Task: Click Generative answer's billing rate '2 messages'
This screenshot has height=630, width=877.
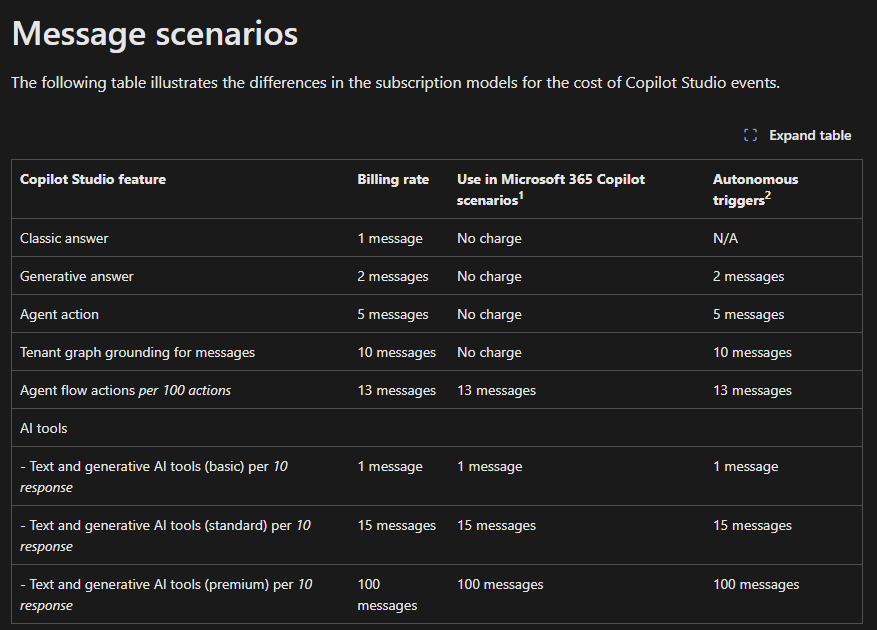Action: (x=393, y=276)
